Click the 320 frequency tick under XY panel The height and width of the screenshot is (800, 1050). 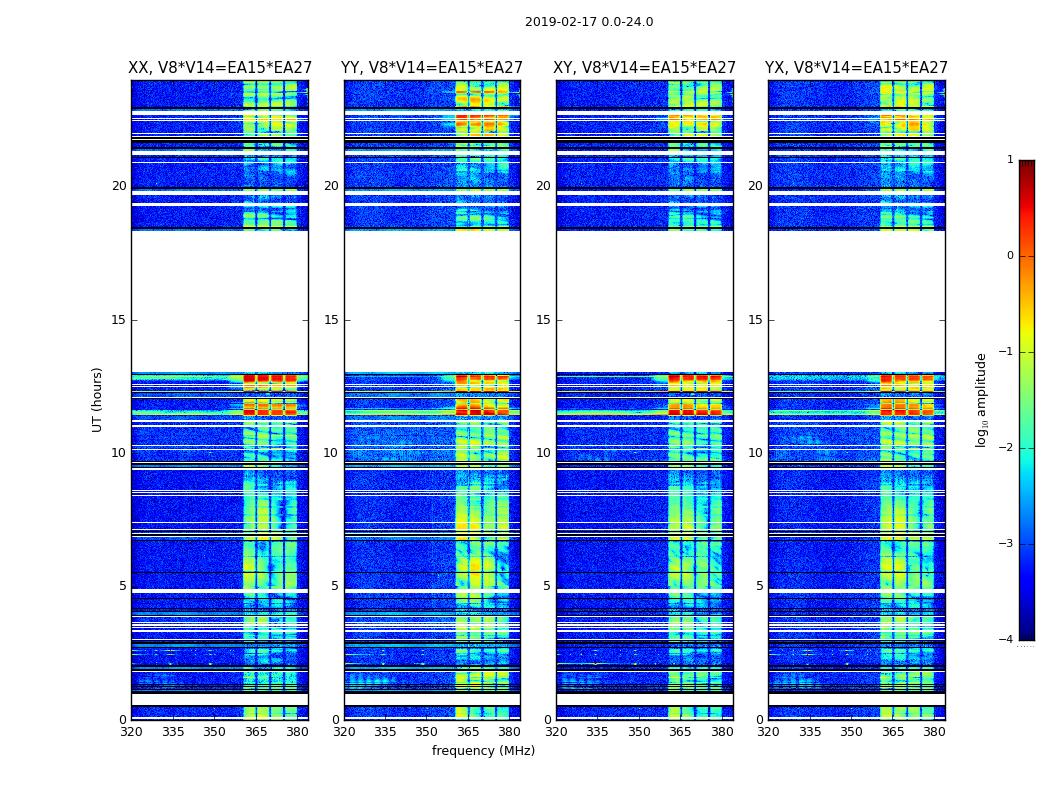pos(556,732)
